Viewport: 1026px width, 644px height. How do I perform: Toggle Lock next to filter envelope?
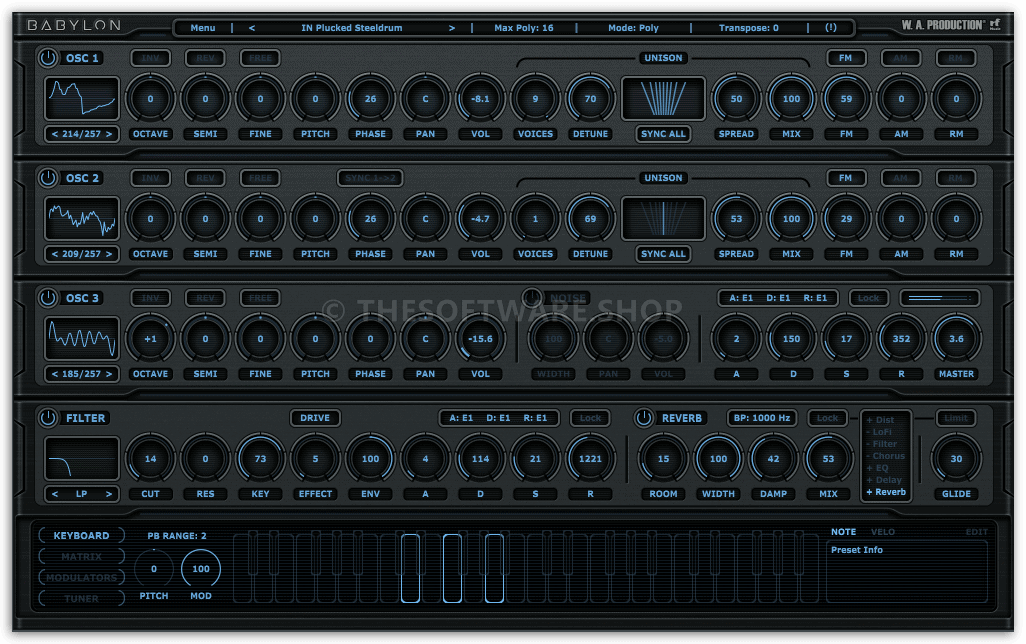590,418
